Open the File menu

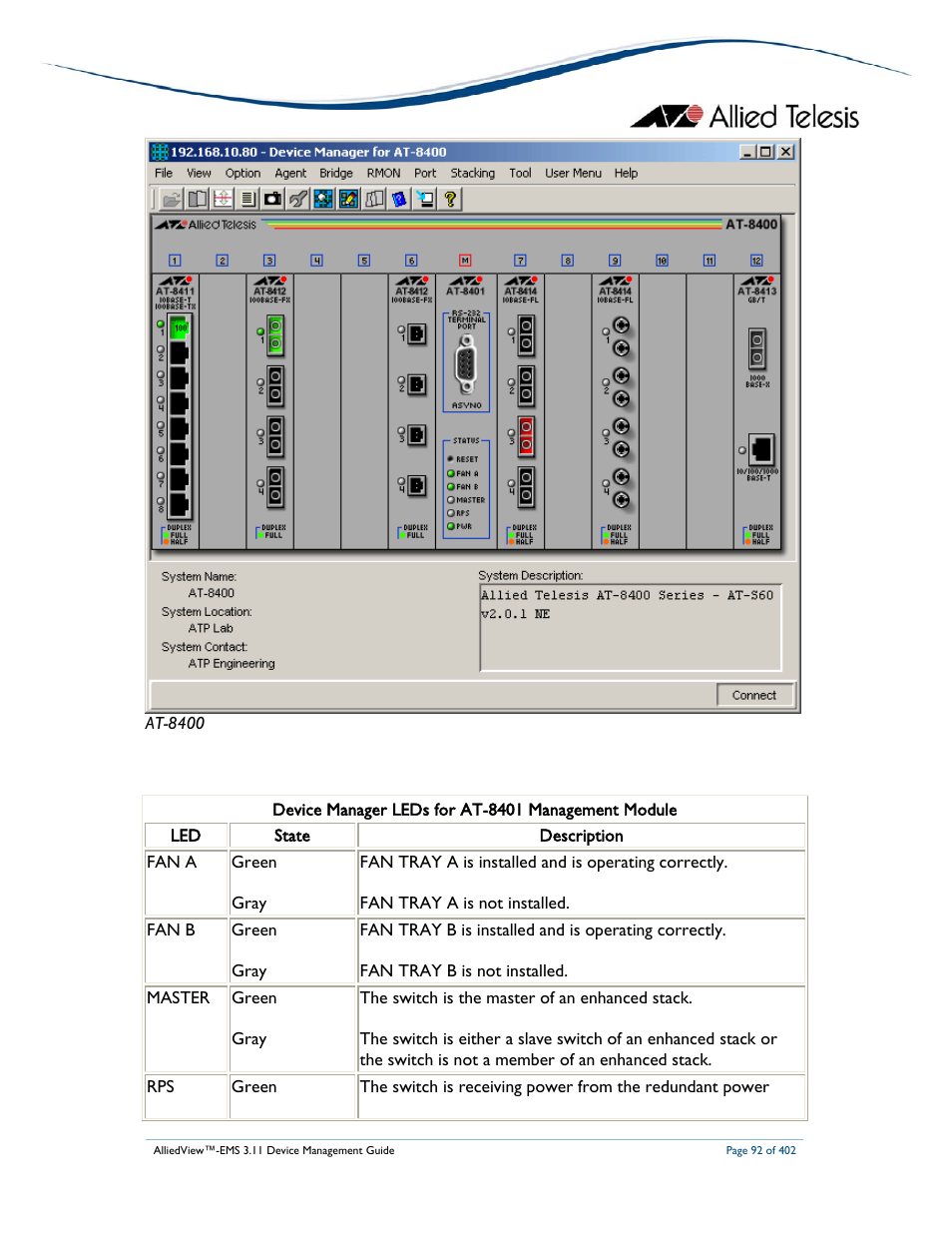click(x=164, y=174)
